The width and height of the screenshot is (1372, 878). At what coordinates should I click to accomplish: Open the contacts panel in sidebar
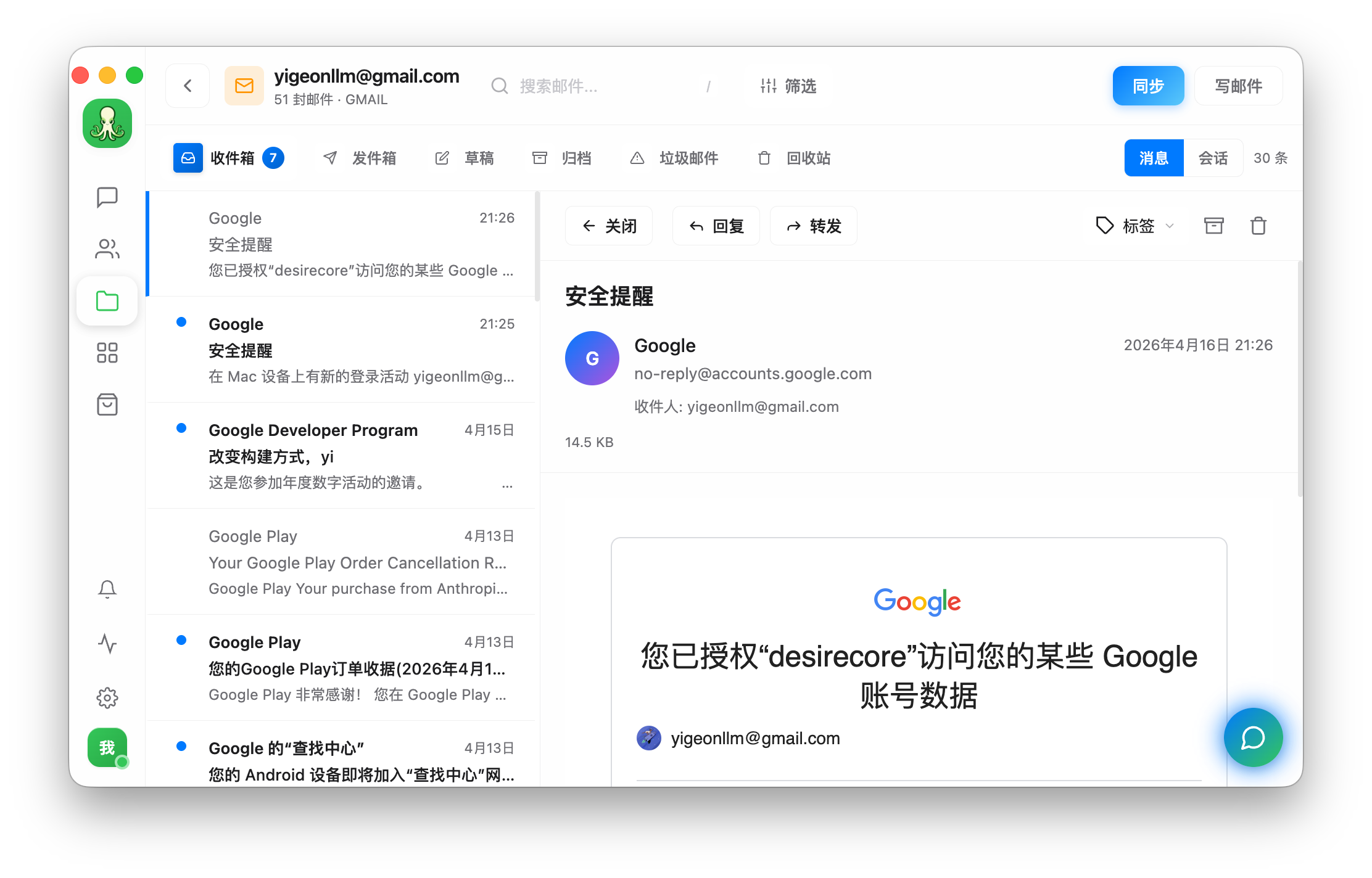(107, 248)
